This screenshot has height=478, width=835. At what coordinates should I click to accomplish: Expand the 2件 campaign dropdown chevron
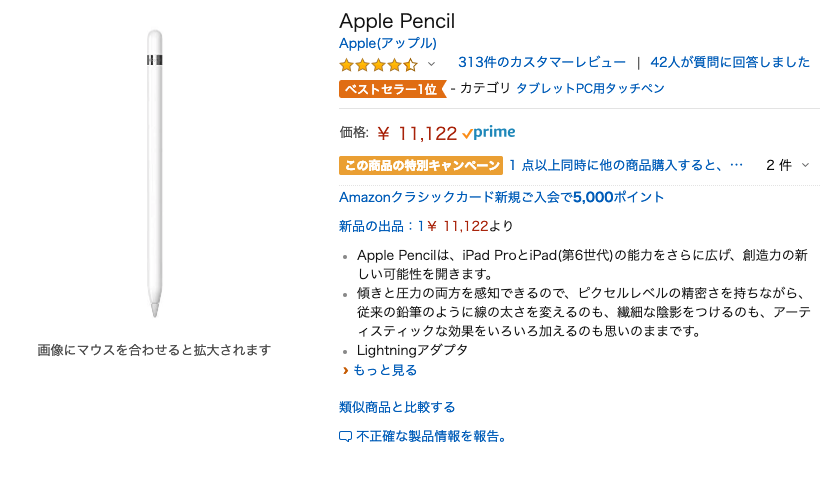click(805, 166)
